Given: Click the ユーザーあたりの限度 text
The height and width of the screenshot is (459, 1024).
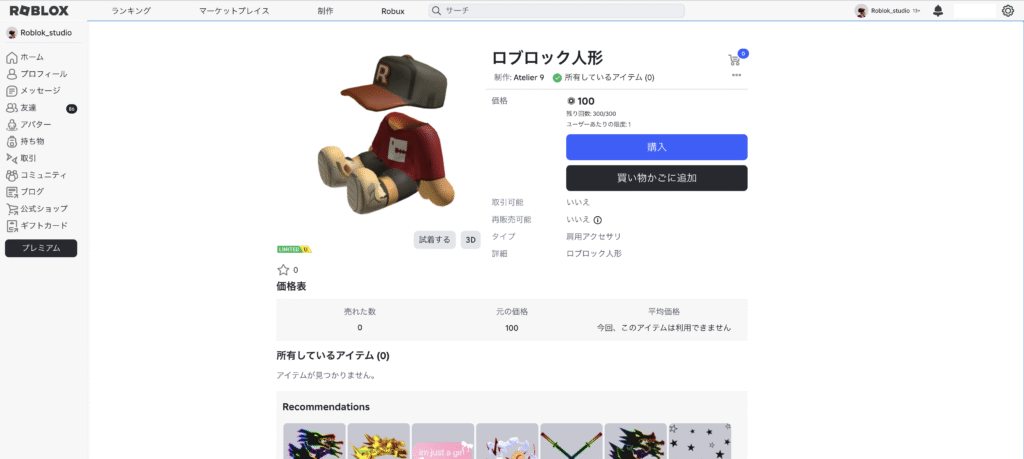Looking at the screenshot, I should 598,124.
